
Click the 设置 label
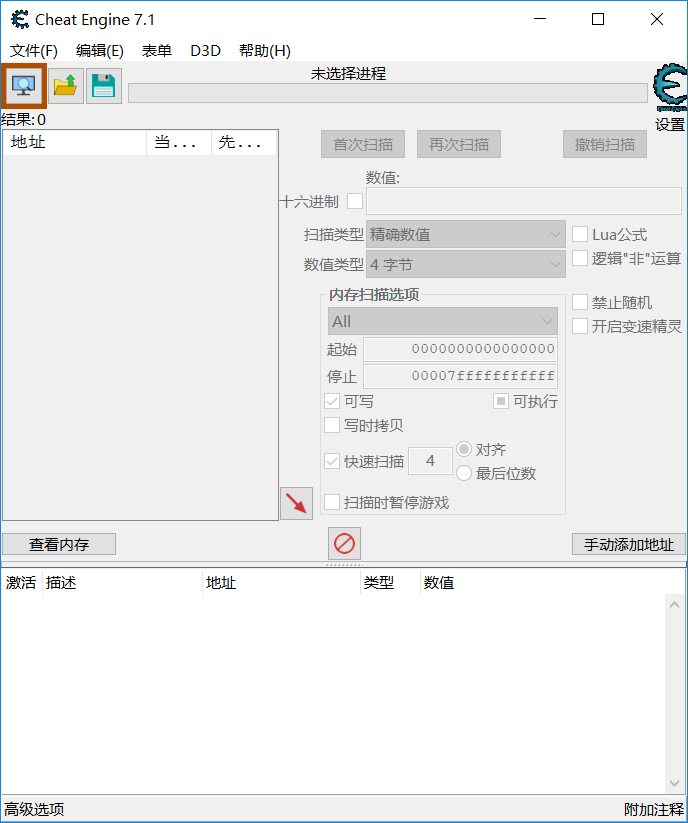point(670,124)
